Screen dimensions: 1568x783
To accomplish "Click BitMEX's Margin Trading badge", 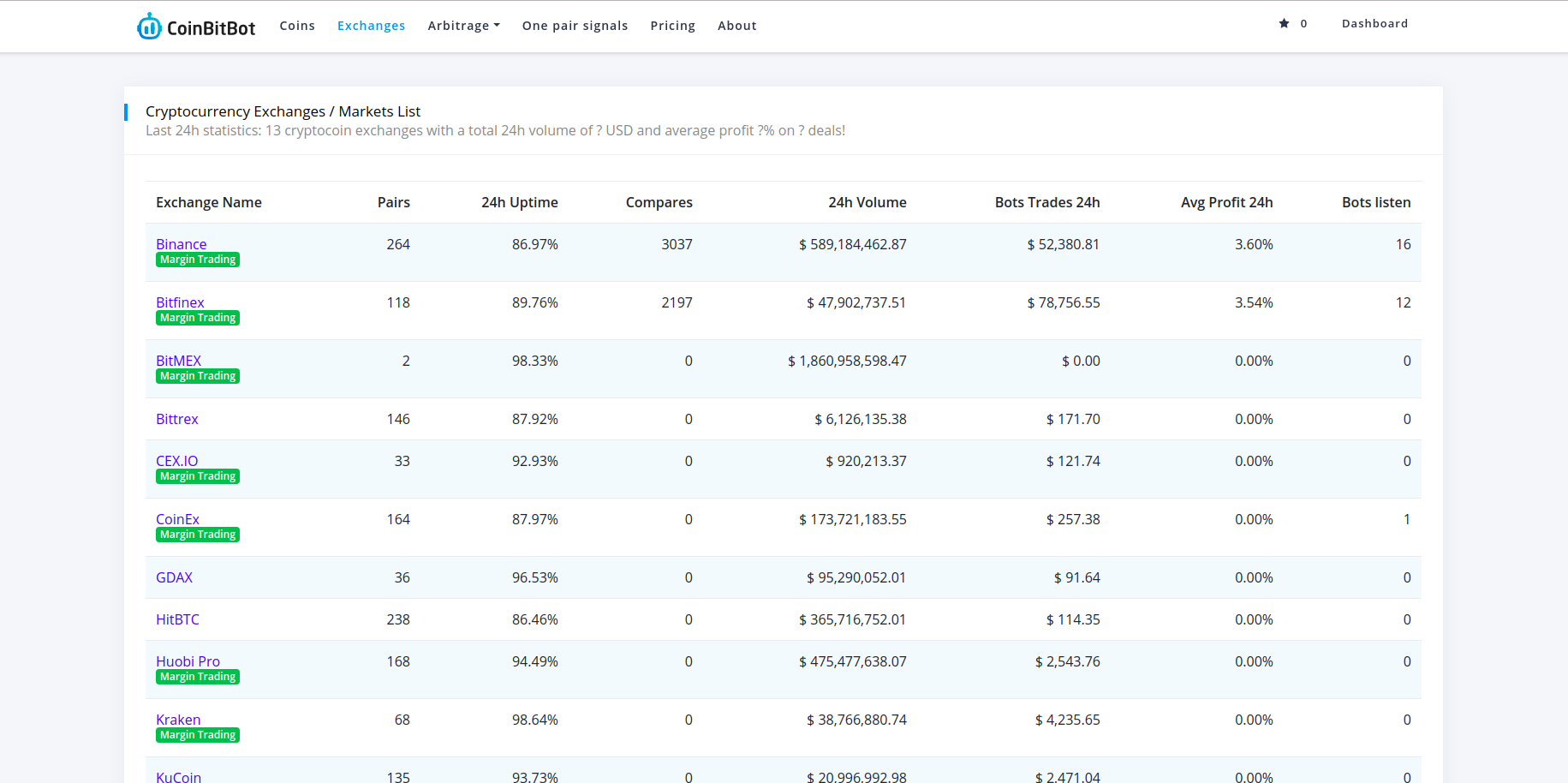I will click(198, 376).
